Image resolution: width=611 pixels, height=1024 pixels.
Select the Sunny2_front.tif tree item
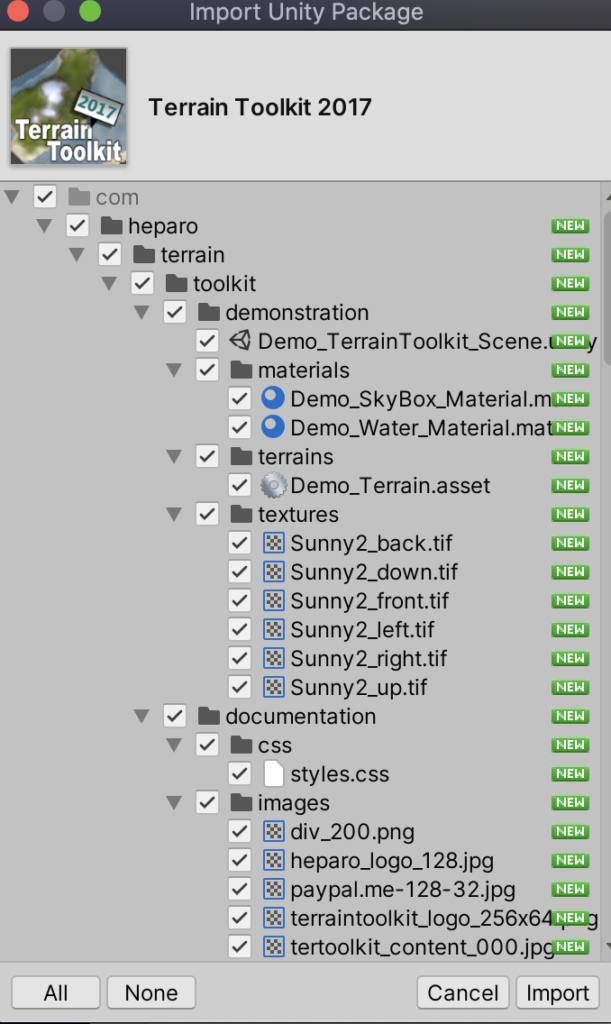[369, 601]
